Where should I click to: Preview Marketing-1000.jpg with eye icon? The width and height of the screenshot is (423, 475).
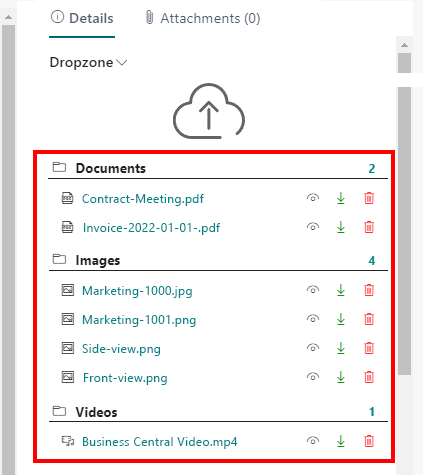313,290
